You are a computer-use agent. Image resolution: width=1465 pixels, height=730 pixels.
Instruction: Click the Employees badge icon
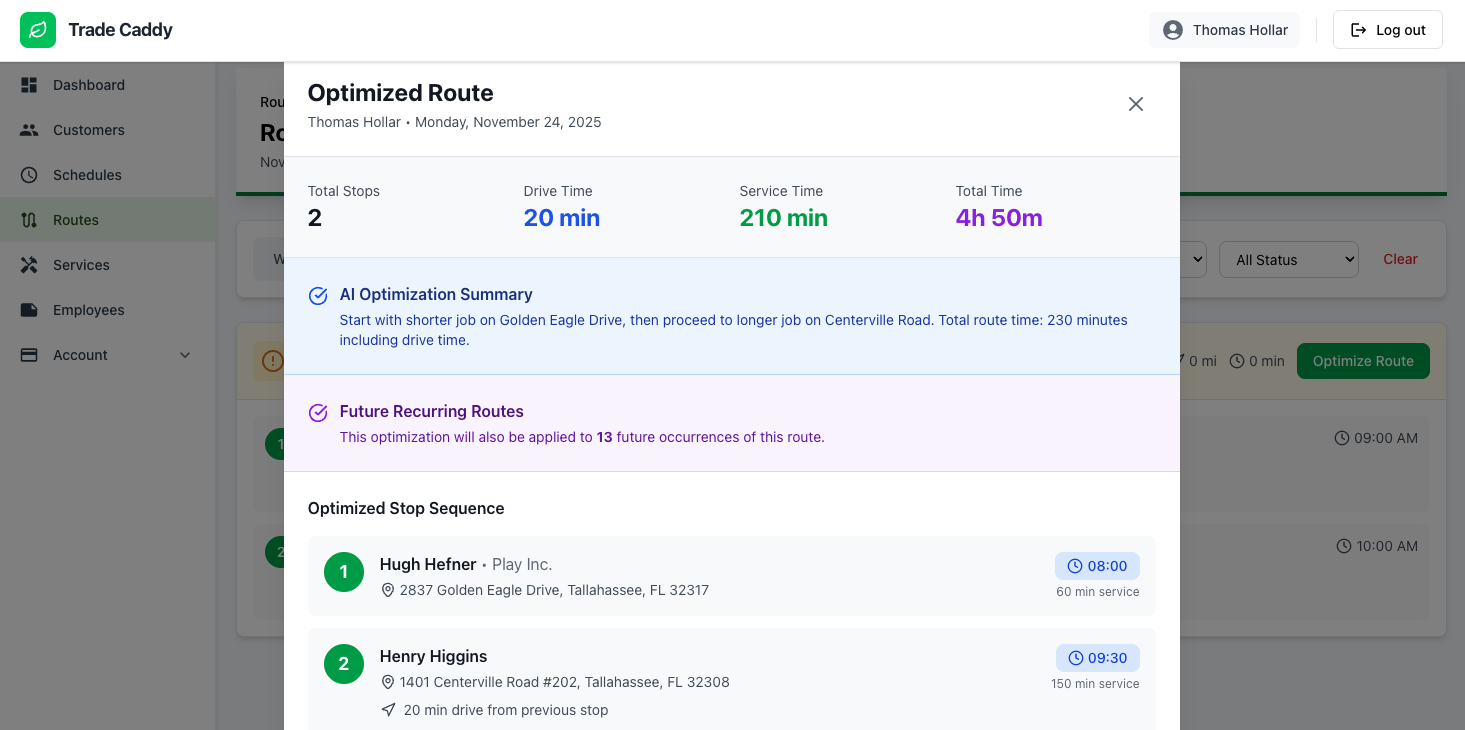coord(29,310)
